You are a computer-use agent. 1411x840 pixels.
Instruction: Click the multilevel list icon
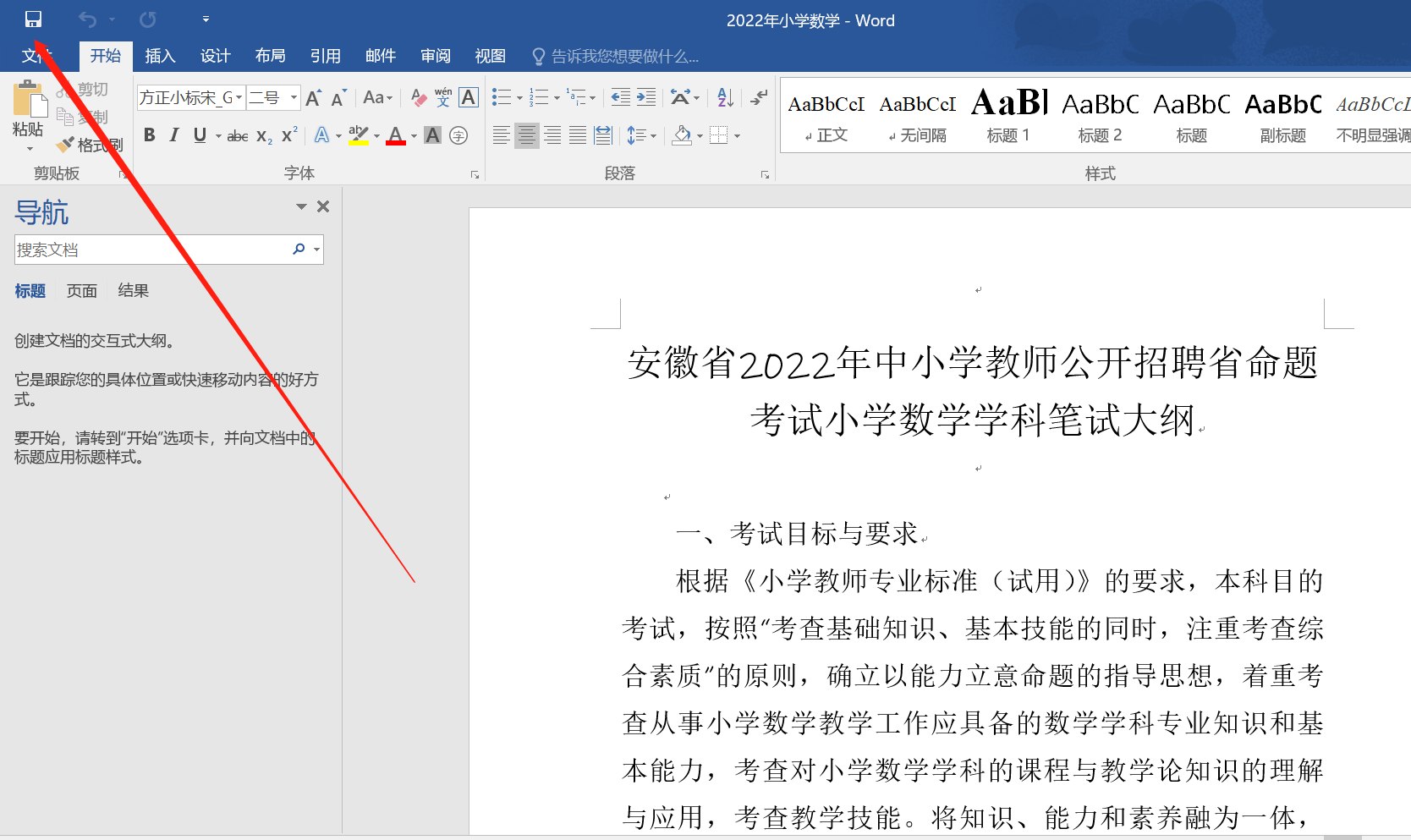pos(576,98)
